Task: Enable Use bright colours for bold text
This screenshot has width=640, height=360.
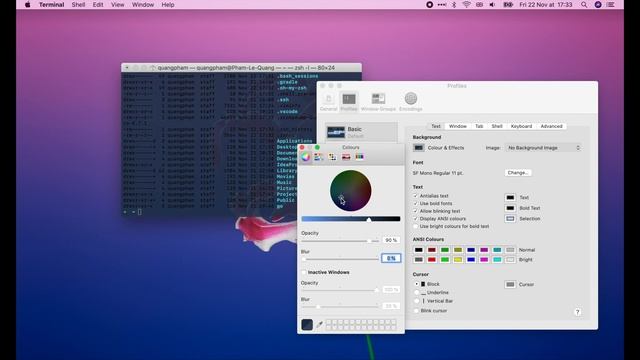Action: [416, 226]
